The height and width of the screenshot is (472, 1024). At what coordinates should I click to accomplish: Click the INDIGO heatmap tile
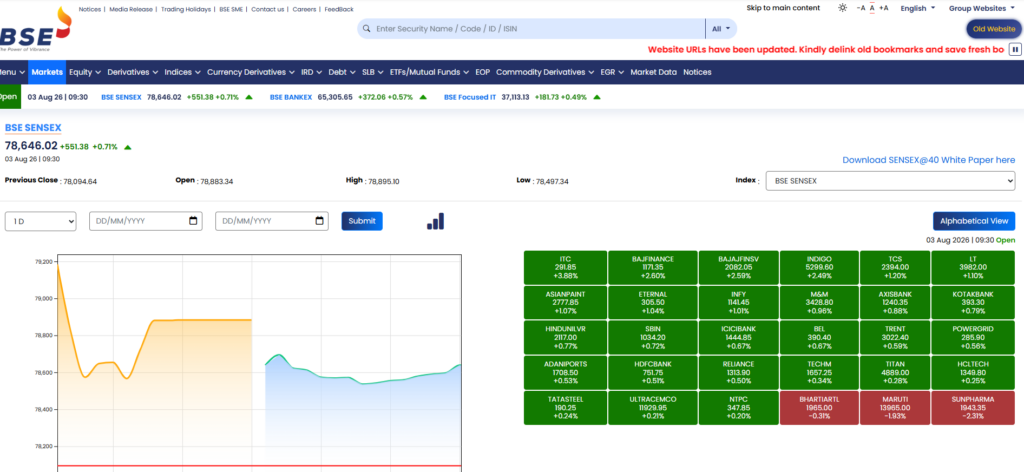(x=819, y=267)
